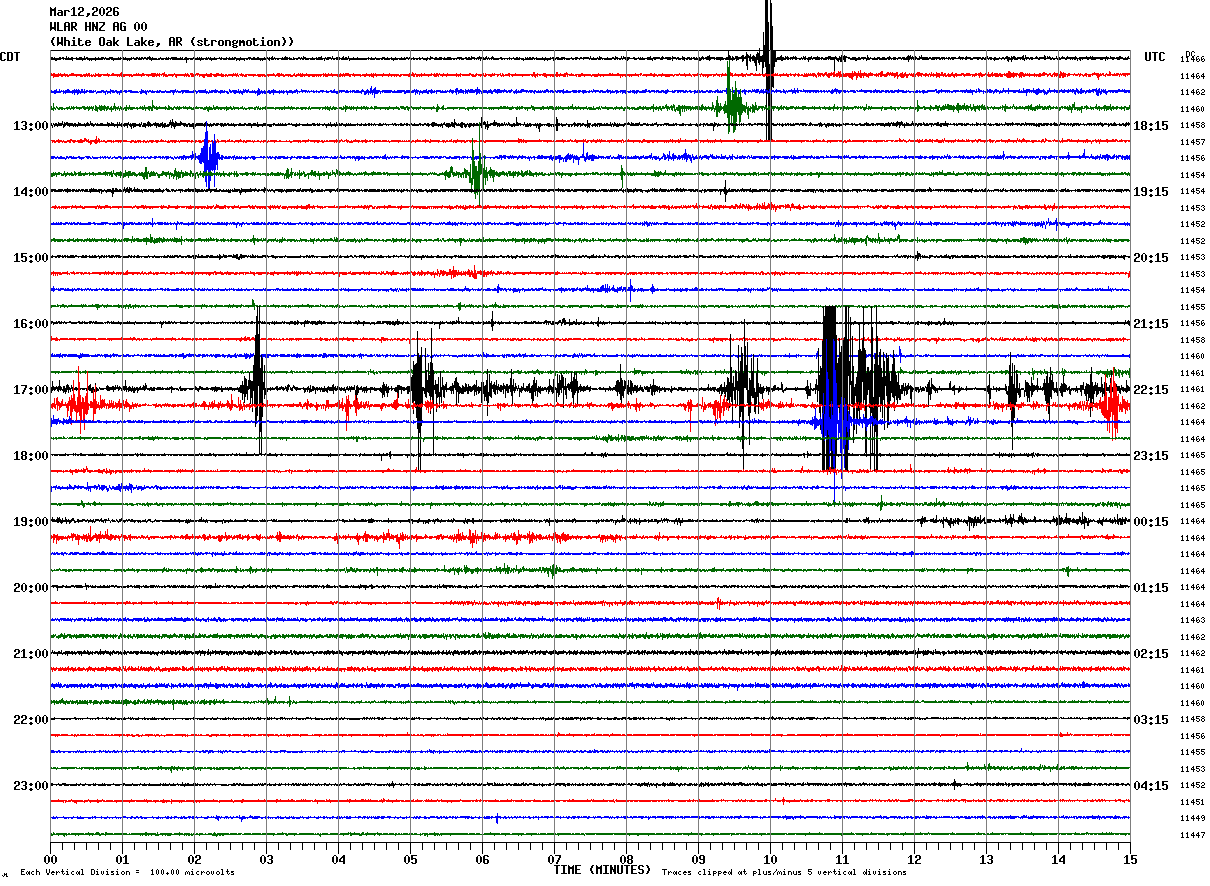Screen dimensions: 1210x886
Task: Click the White Oak Lake, AR station title
Action: click(172, 42)
